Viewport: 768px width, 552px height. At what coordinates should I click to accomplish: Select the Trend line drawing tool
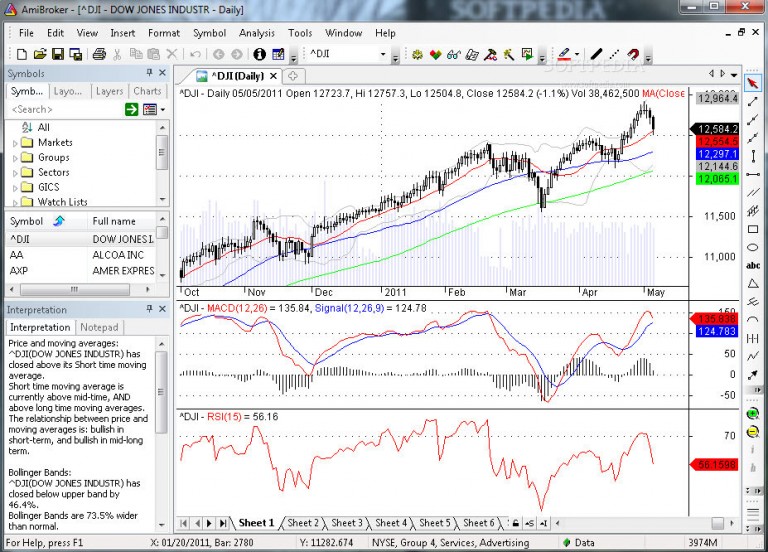tap(753, 101)
